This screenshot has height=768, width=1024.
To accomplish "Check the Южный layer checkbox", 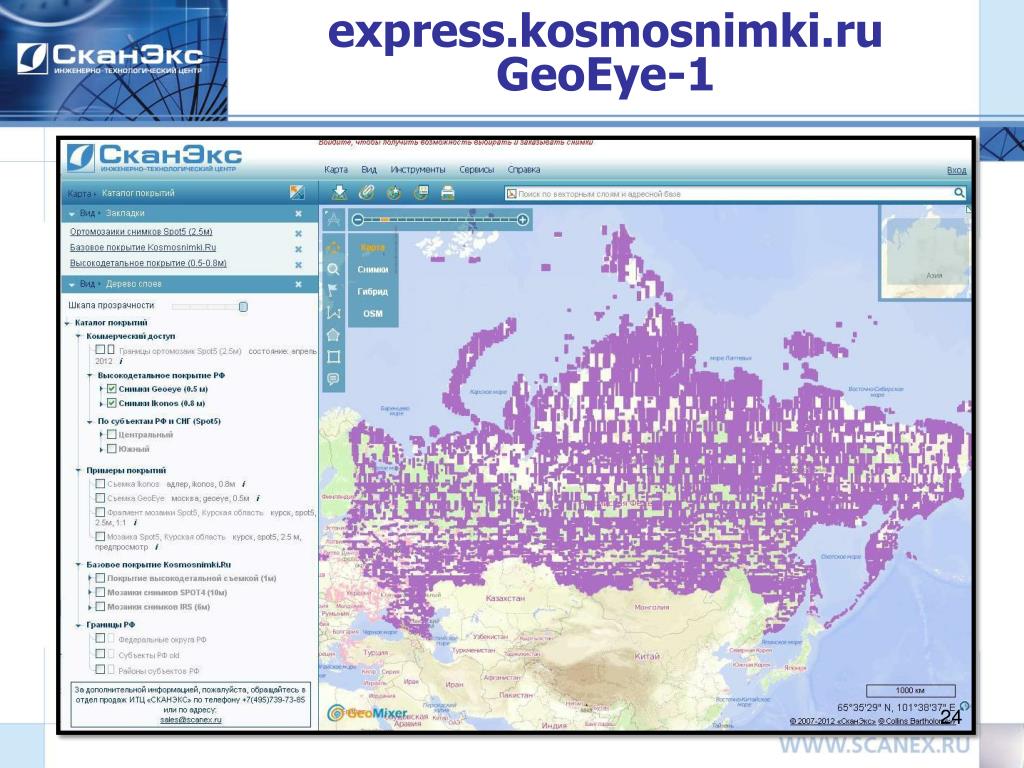I will pos(112,449).
